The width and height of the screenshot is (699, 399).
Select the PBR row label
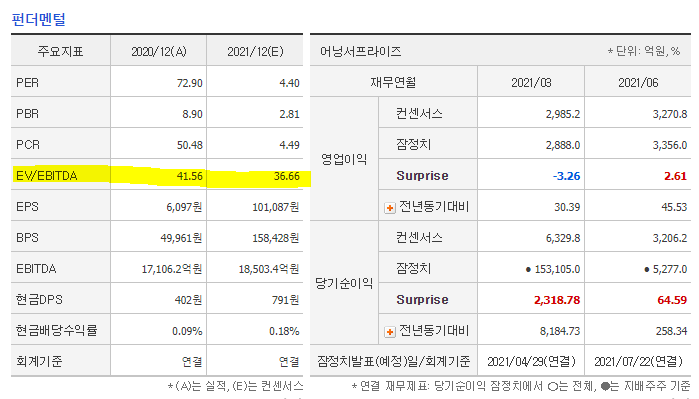tap(28, 114)
